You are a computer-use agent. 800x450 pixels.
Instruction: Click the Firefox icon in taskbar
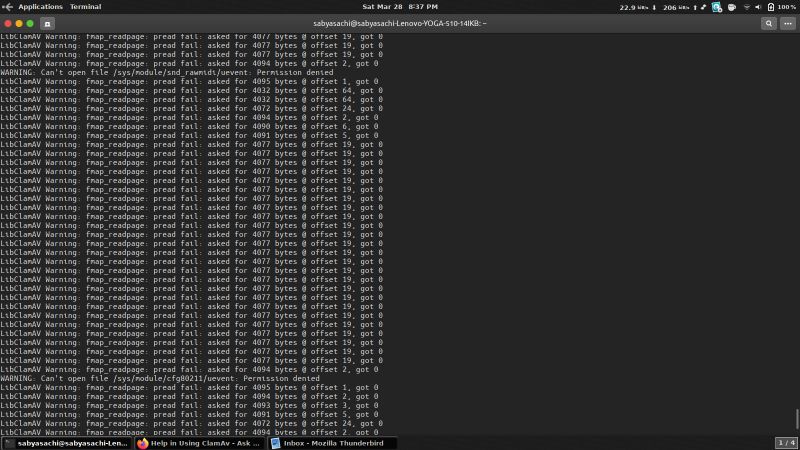point(142,443)
